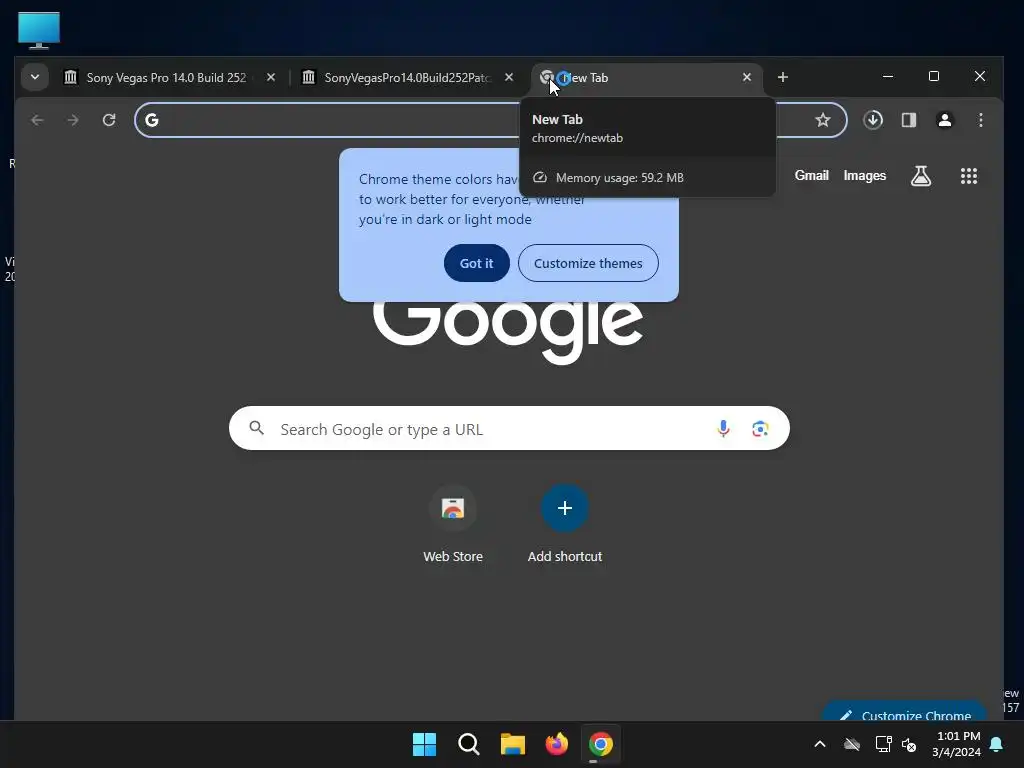Reload the current page
1024x768 pixels.
click(109, 120)
